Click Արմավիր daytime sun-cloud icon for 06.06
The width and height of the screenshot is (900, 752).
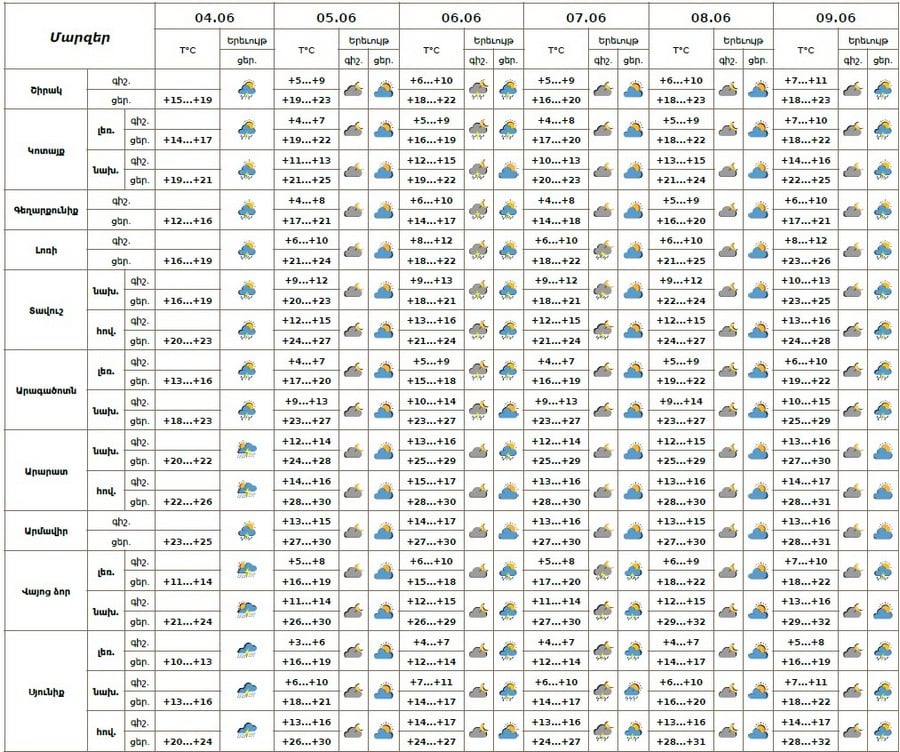[x=508, y=532]
